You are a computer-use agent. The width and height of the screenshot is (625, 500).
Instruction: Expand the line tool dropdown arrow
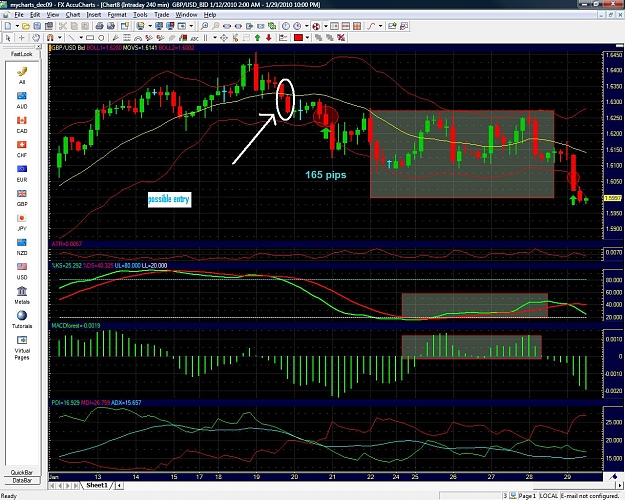81,38
